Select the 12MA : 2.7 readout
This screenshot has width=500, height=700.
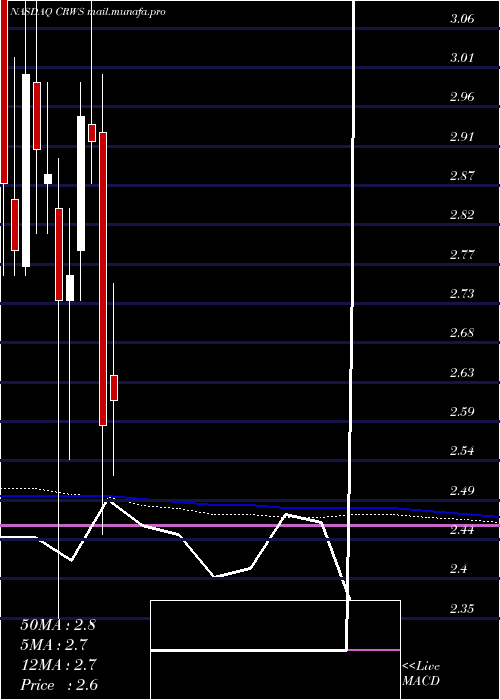click(x=58, y=665)
